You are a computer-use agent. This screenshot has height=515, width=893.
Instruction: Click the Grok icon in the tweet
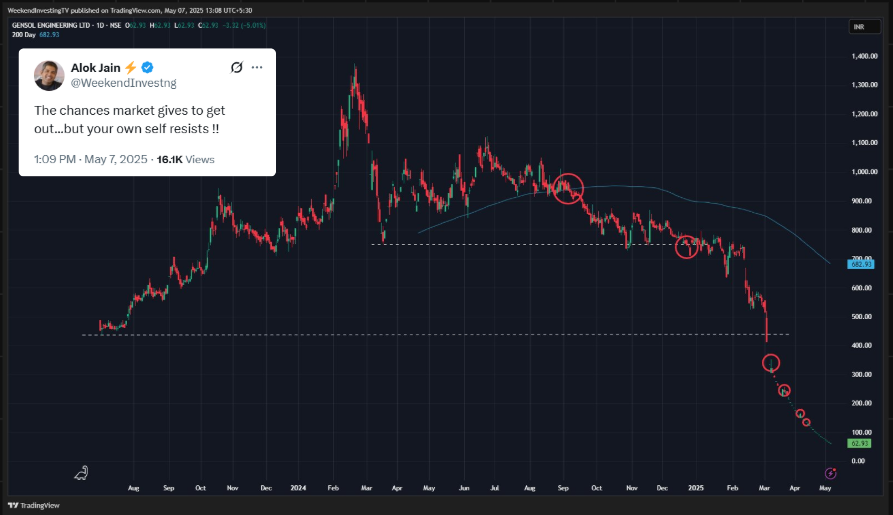[236, 67]
